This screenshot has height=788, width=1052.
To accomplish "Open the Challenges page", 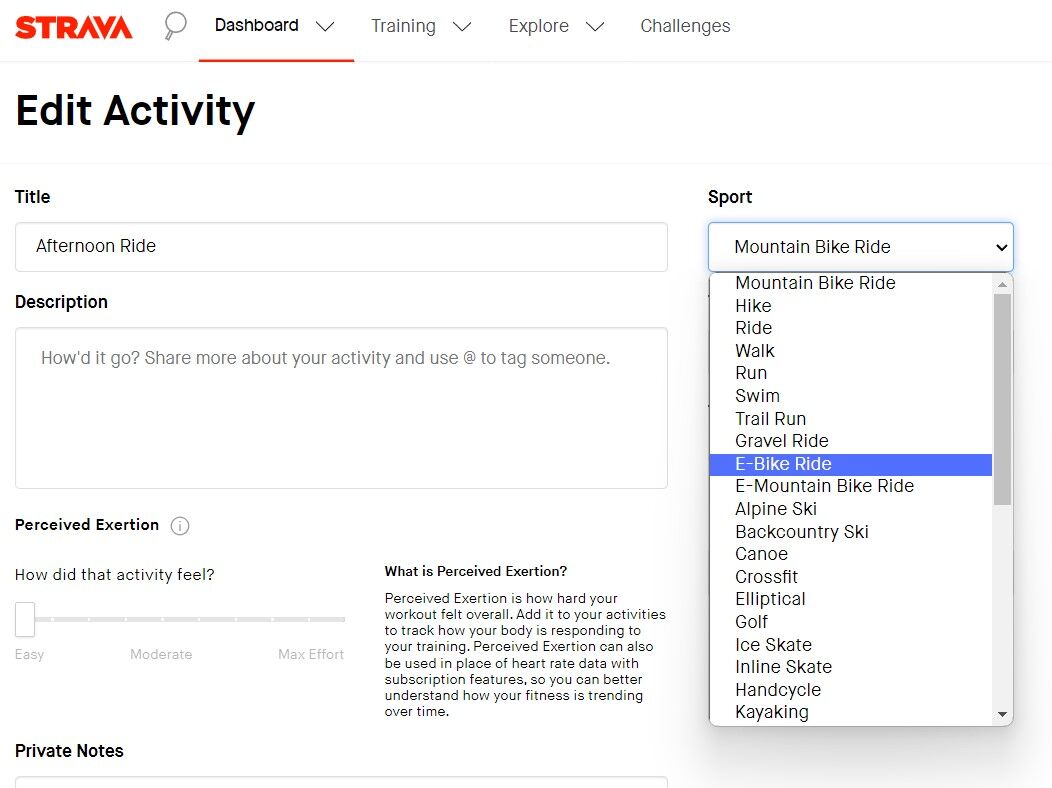I will point(685,26).
